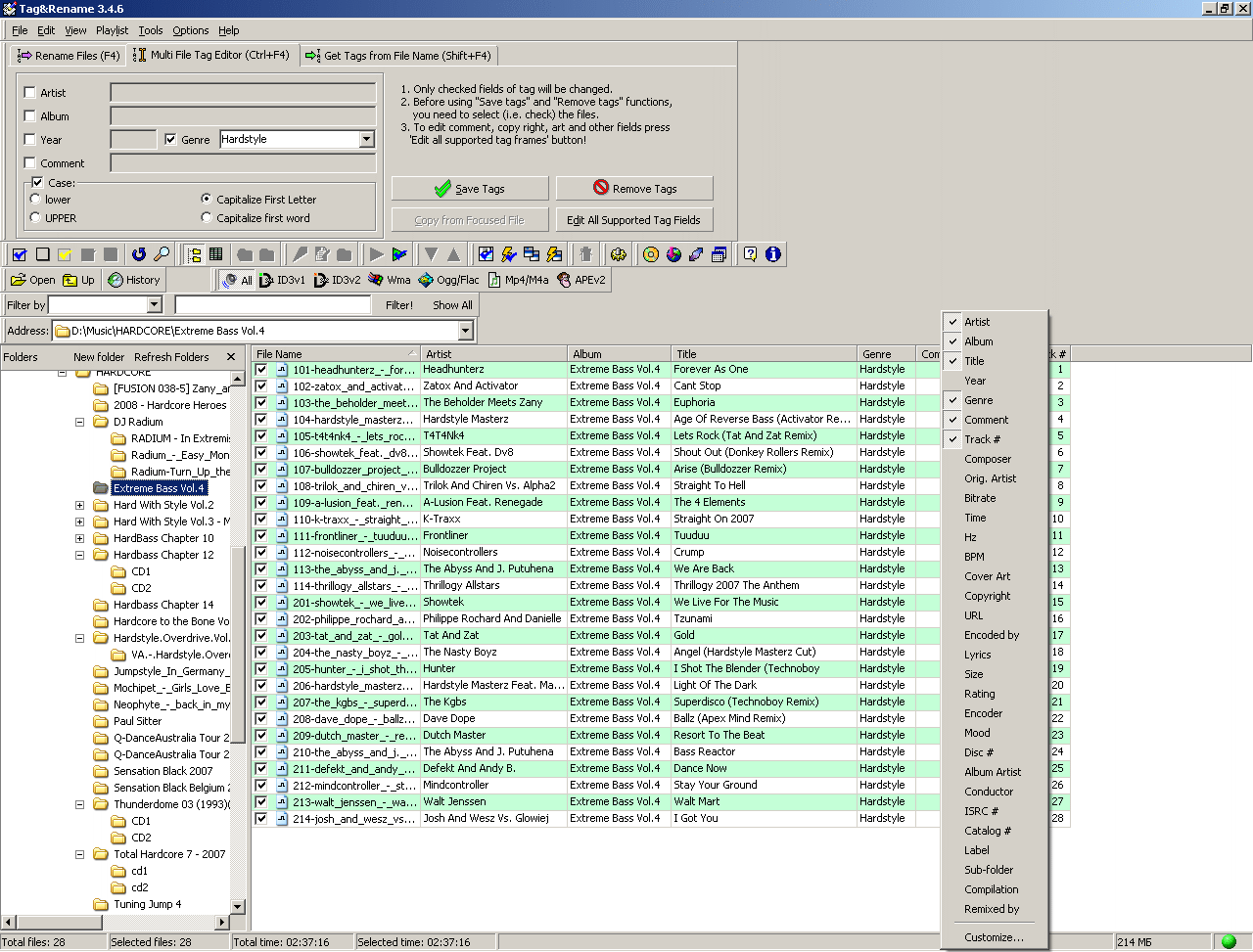Click the yellow gear settings toolbar icon

pyautogui.click(x=619, y=254)
